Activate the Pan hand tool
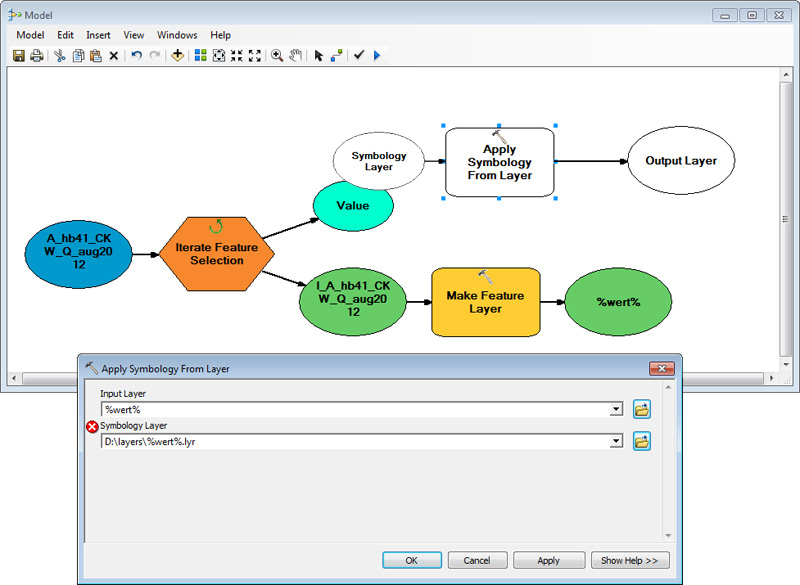 pyautogui.click(x=296, y=56)
